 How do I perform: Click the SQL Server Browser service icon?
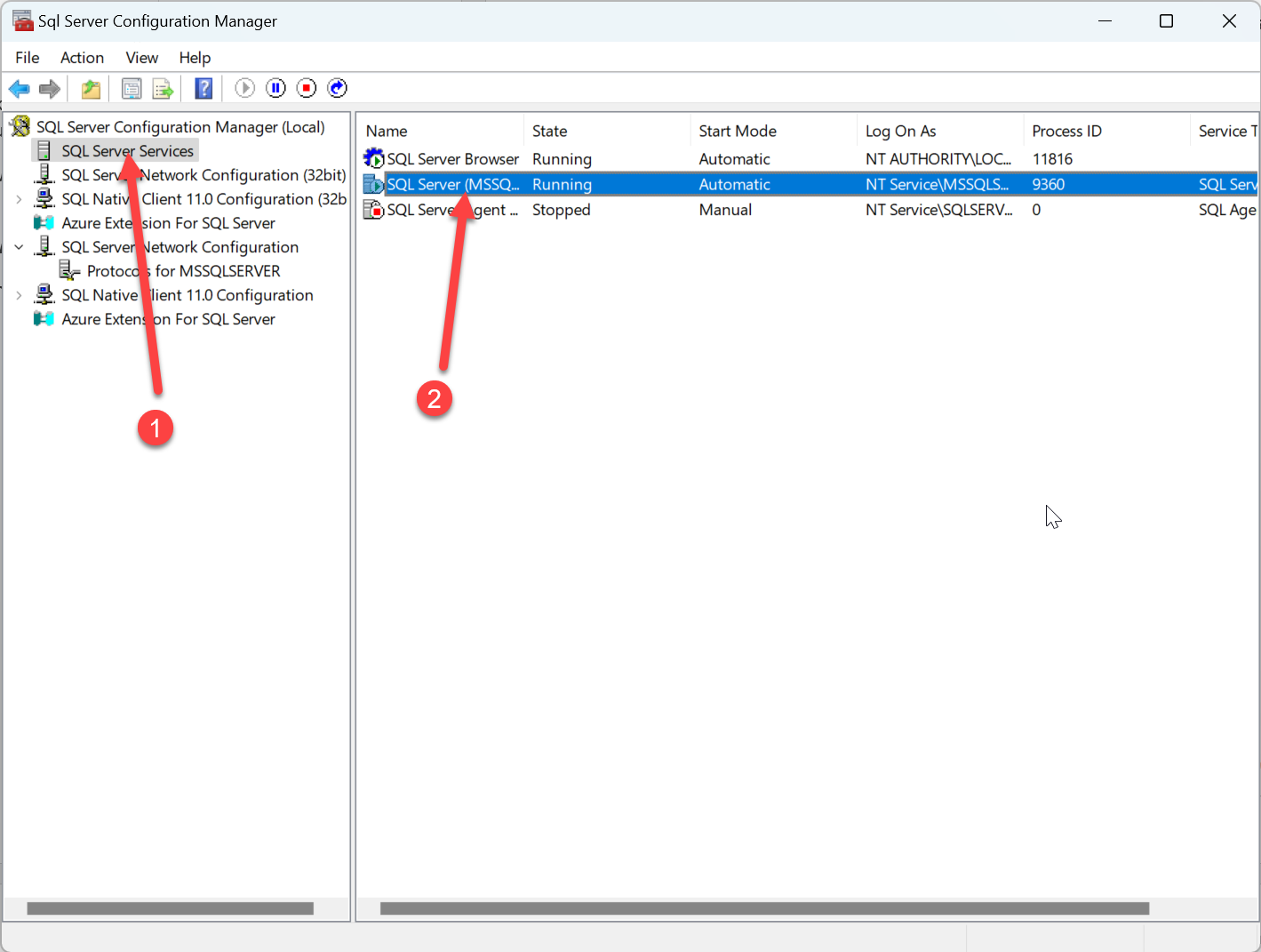coord(374,158)
